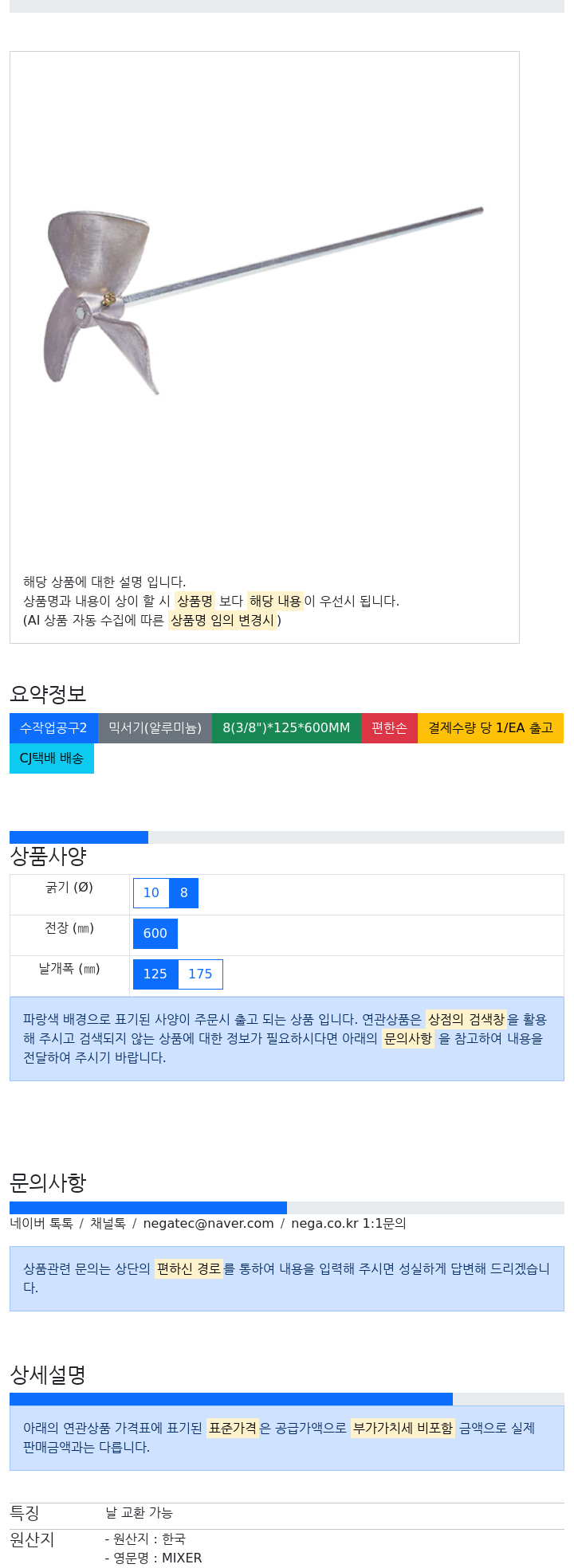Click the progress bar under 상품사양
Screen dimensions: 574x1568
[287, 837]
